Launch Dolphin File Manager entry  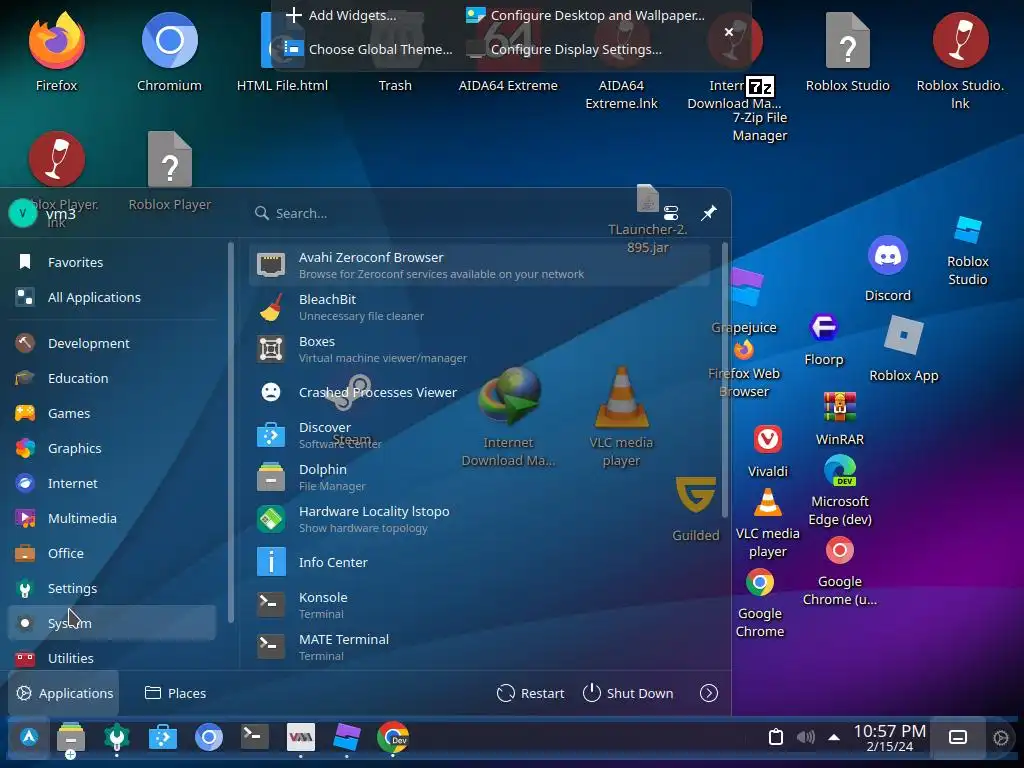coord(479,477)
